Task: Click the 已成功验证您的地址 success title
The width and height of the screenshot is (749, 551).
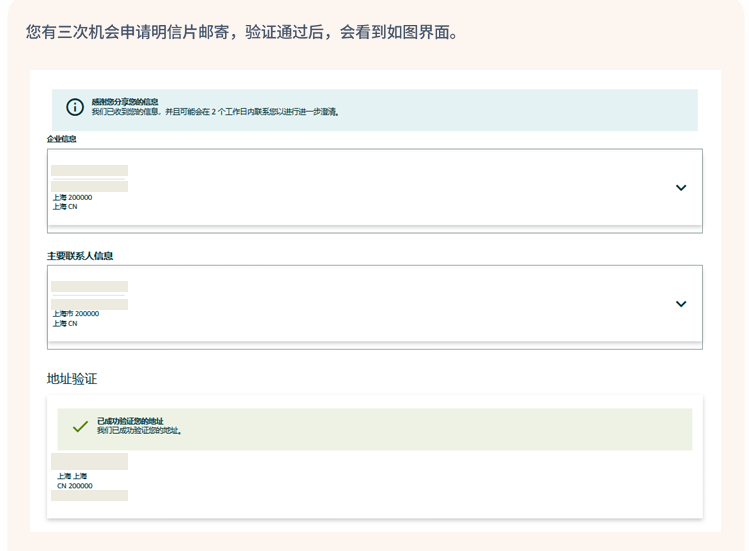Action: tap(130, 421)
